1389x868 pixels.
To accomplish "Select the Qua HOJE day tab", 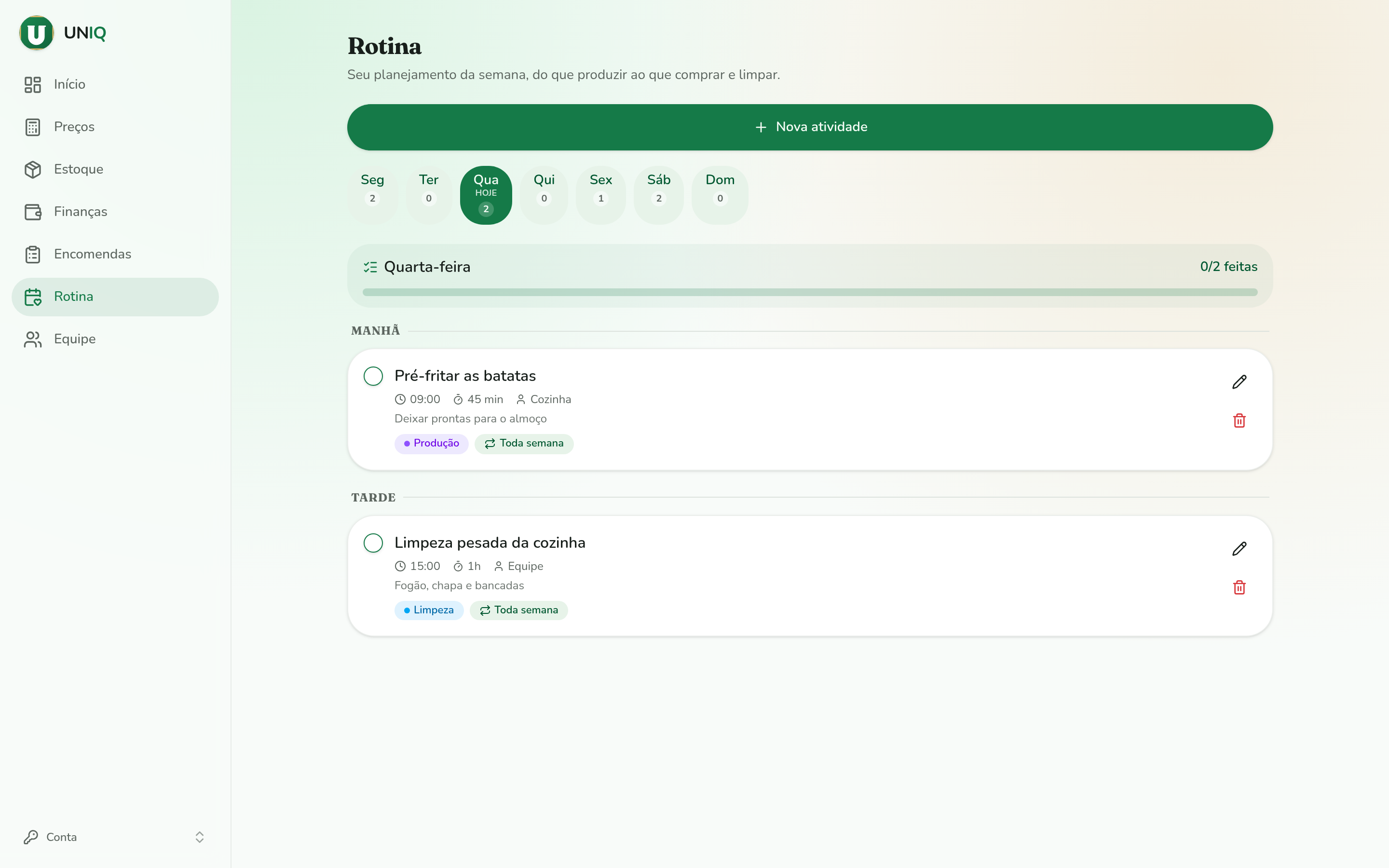I will click(486, 195).
